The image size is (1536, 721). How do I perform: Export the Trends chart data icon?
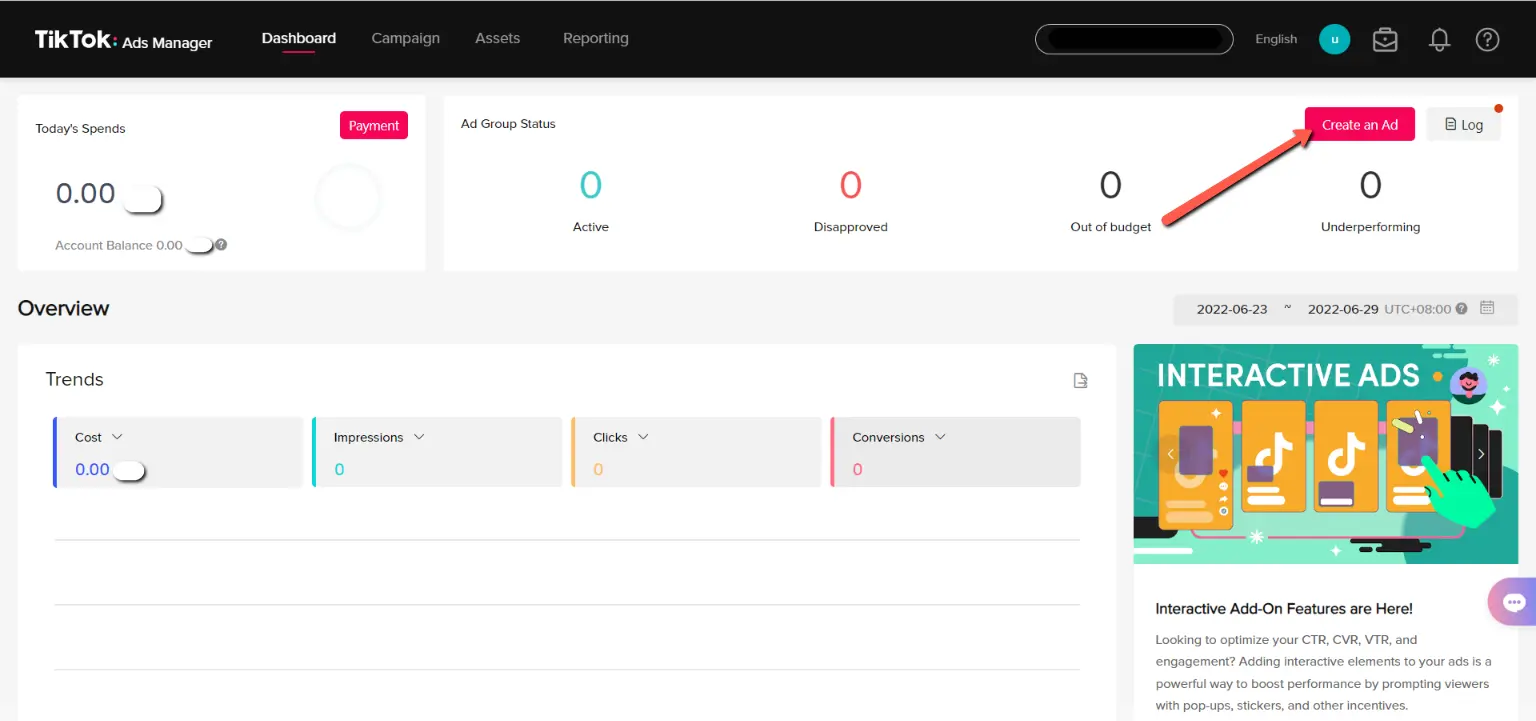tap(1080, 380)
